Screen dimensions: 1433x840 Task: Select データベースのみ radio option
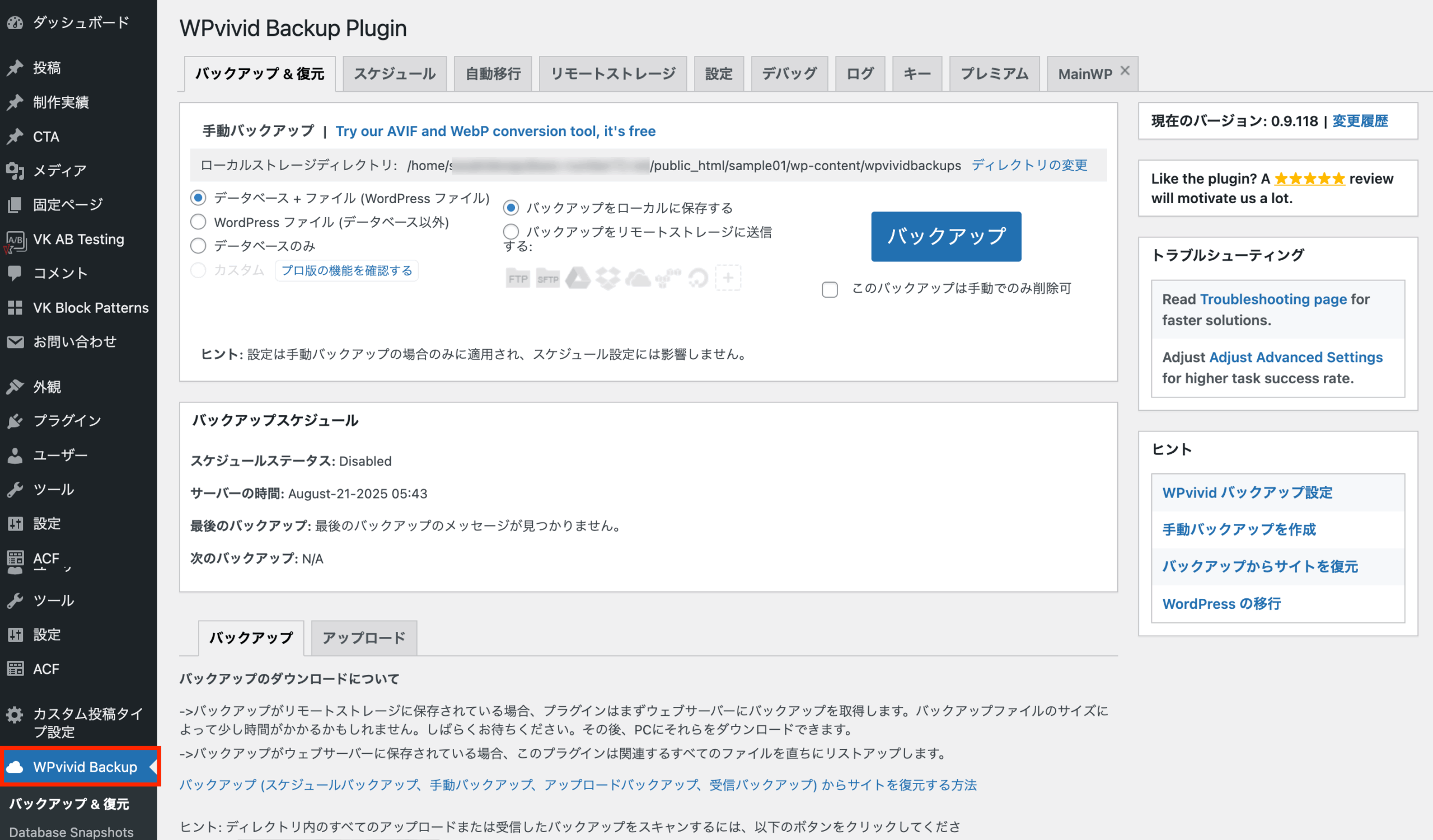pyautogui.click(x=198, y=246)
